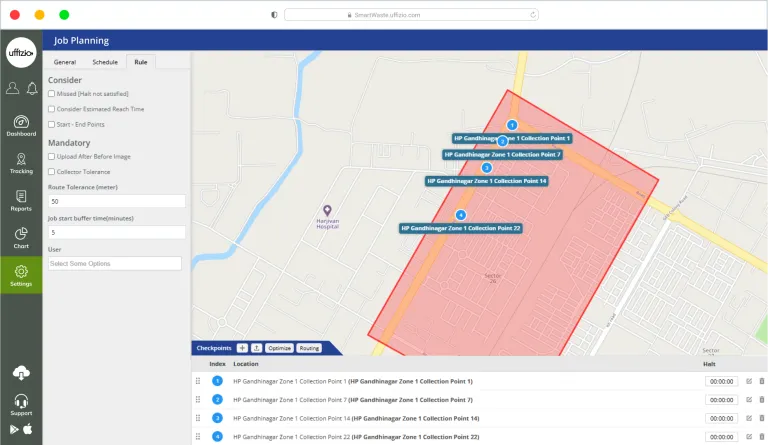Switch to the General tab
Viewport: 768px width, 445px height.
65,62
